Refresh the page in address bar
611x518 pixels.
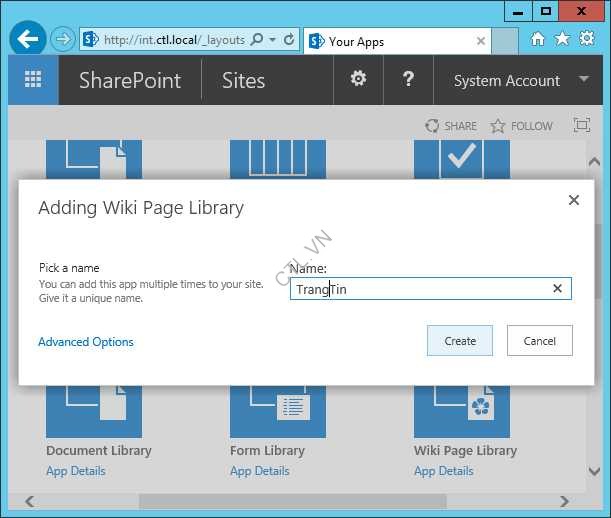(x=289, y=40)
